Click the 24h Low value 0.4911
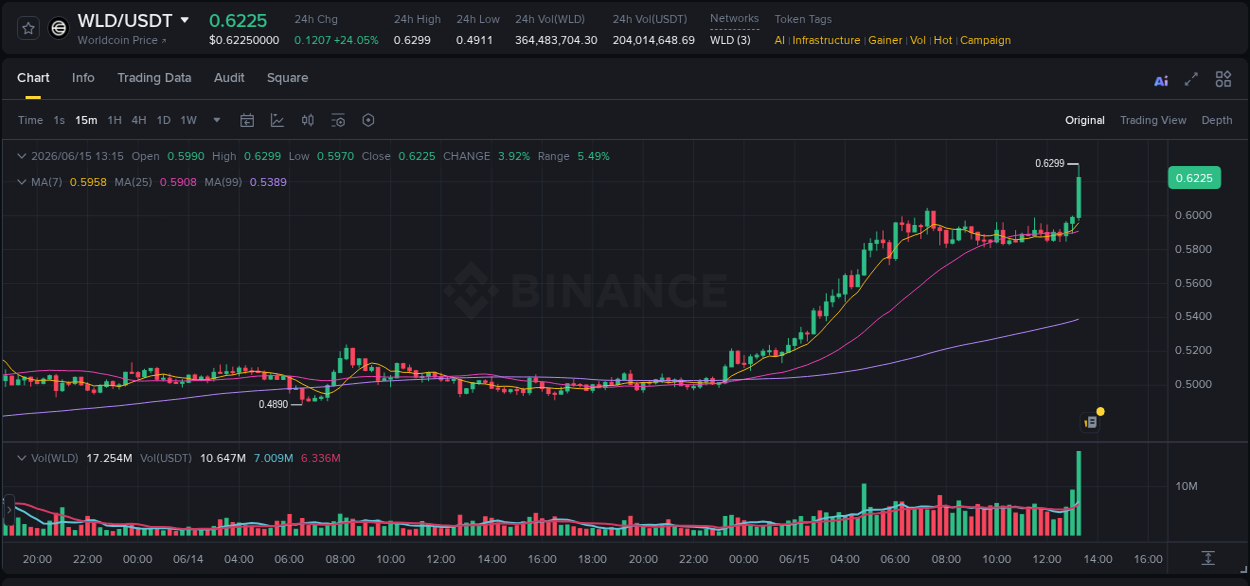The width and height of the screenshot is (1250, 586). pos(474,40)
